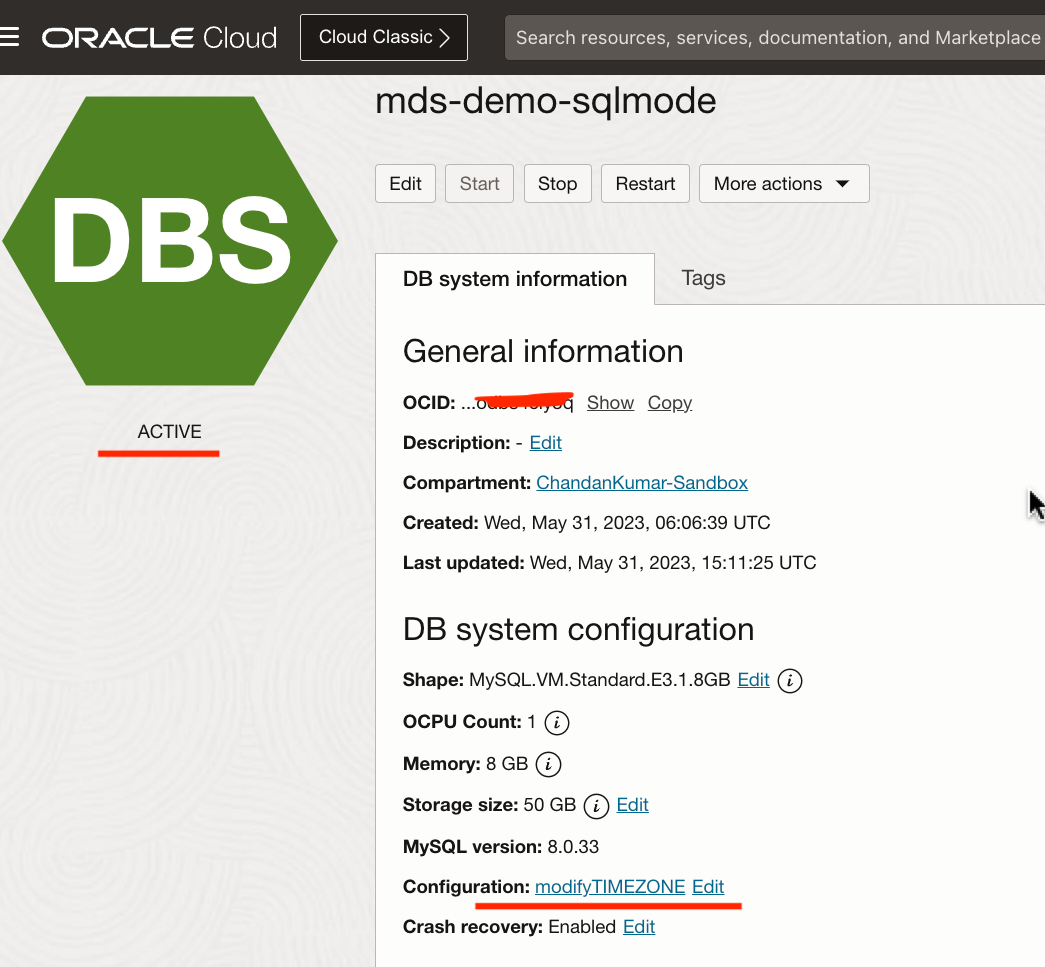Edit the Crash recovery setting
1045x967 pixels.
(639, 927)
